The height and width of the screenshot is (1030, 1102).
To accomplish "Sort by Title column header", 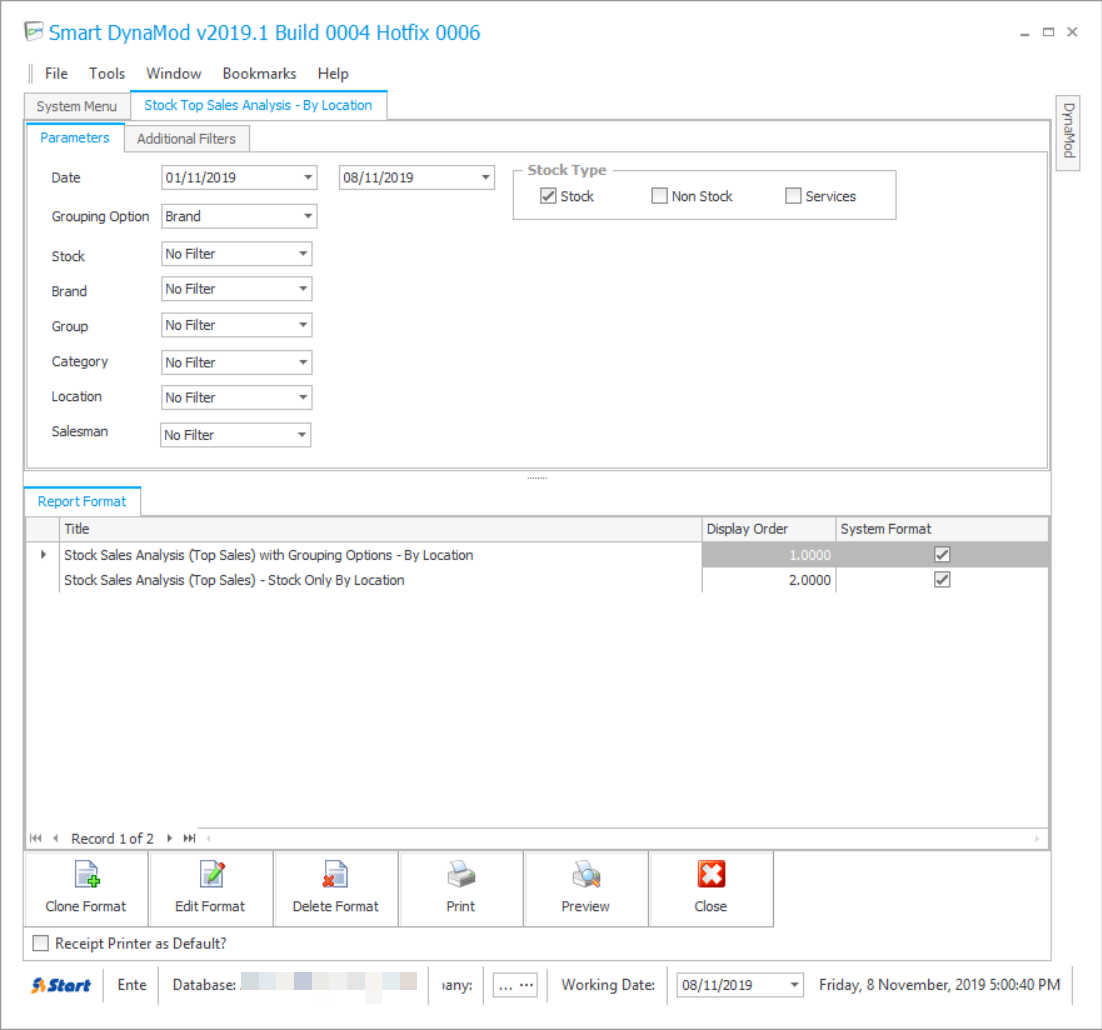I will point(380,528).
